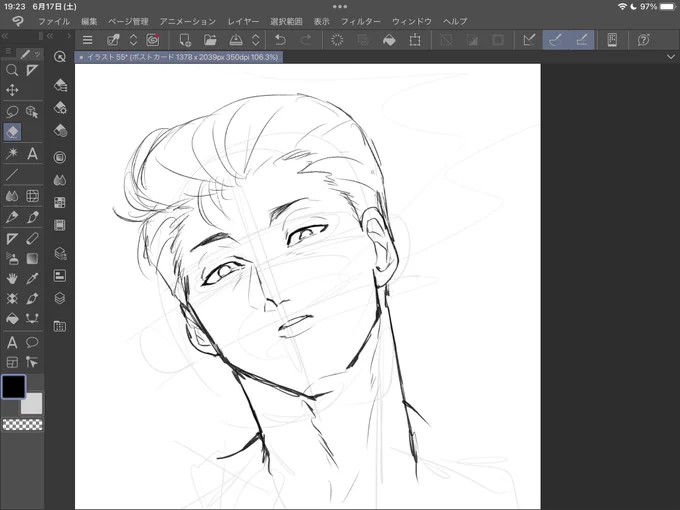The image size is (680, 510).
Task: Open the tool palette menu lines icon
Action: coord(8,52)
